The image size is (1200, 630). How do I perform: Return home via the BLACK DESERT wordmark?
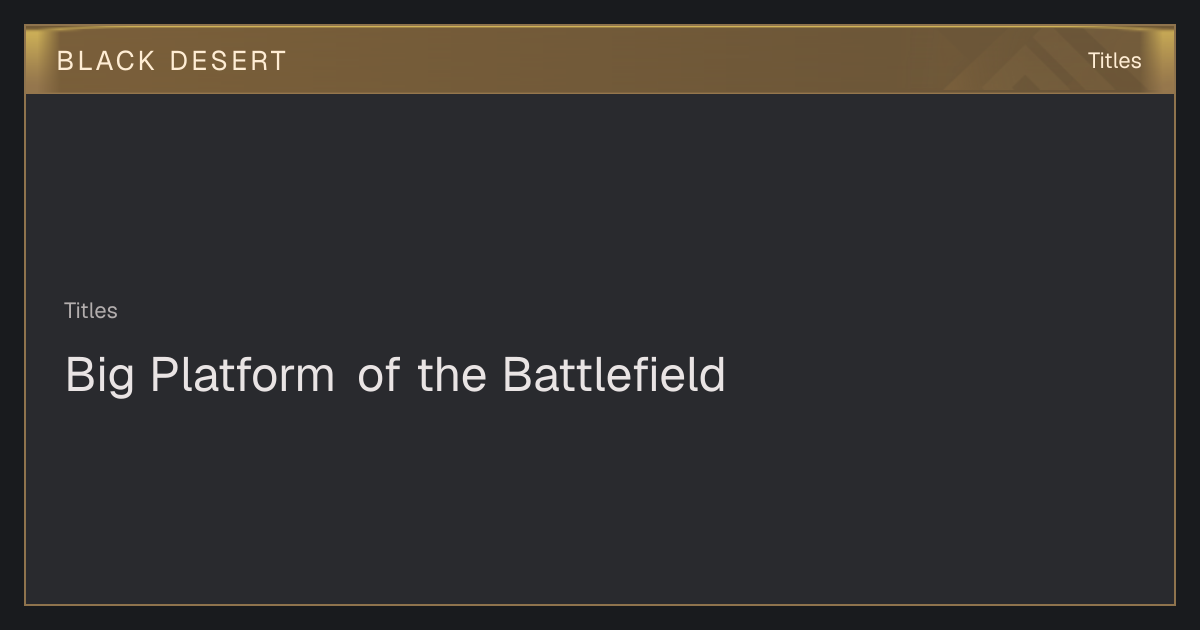point(172,61)
